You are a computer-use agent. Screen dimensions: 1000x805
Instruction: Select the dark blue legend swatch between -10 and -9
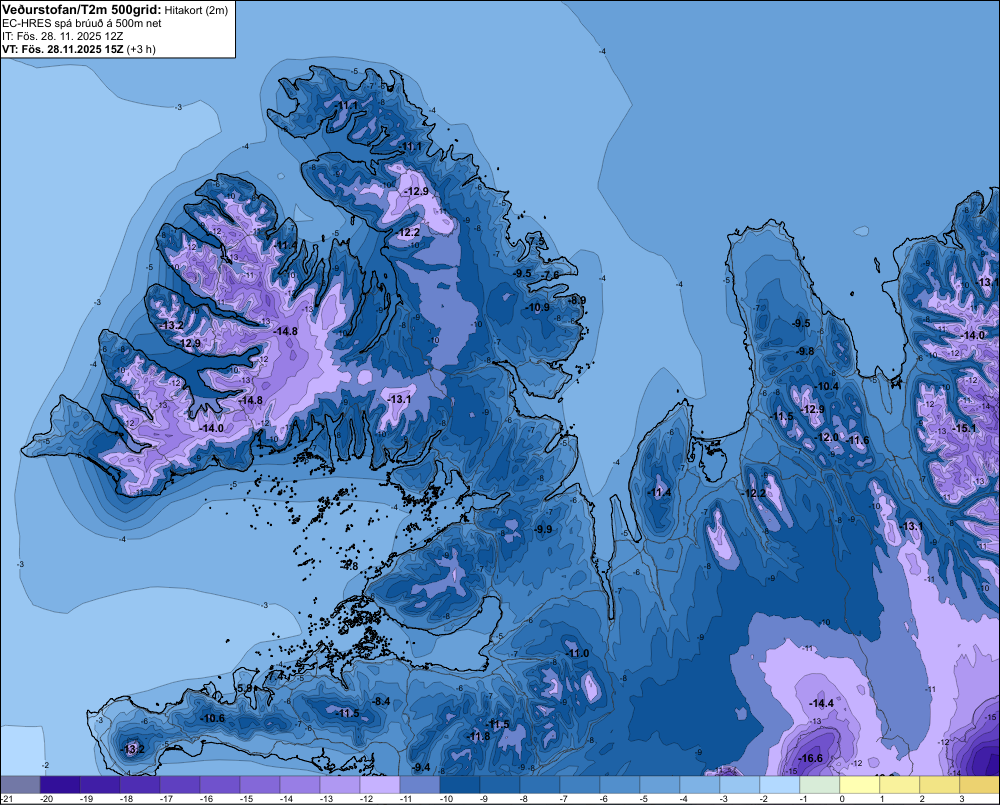pyautogui.click(x=460, y=784)
